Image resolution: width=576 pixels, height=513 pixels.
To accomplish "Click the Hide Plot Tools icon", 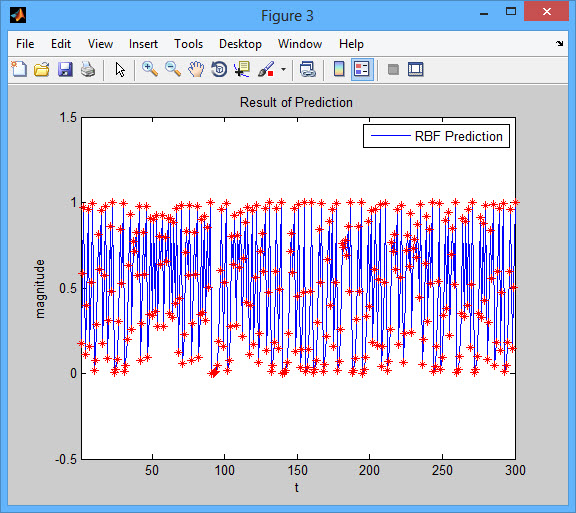I will [393, 69].
